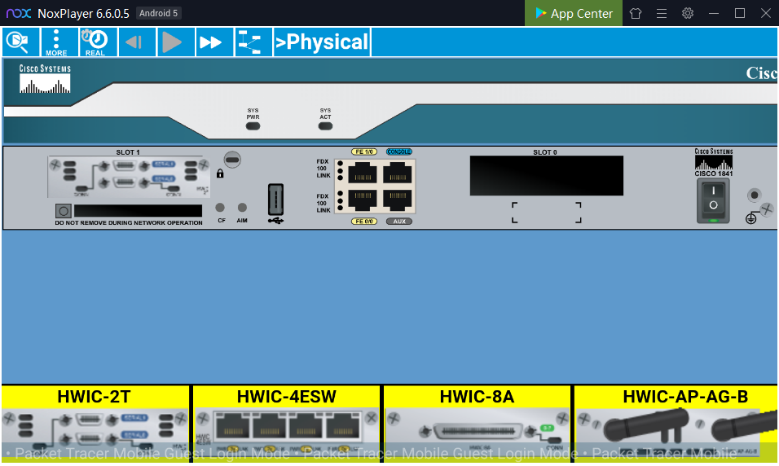The width and height of the screenshot is (779, 466).
Task: Open the >Physical view tab
Action: click(x=322, y=42)
